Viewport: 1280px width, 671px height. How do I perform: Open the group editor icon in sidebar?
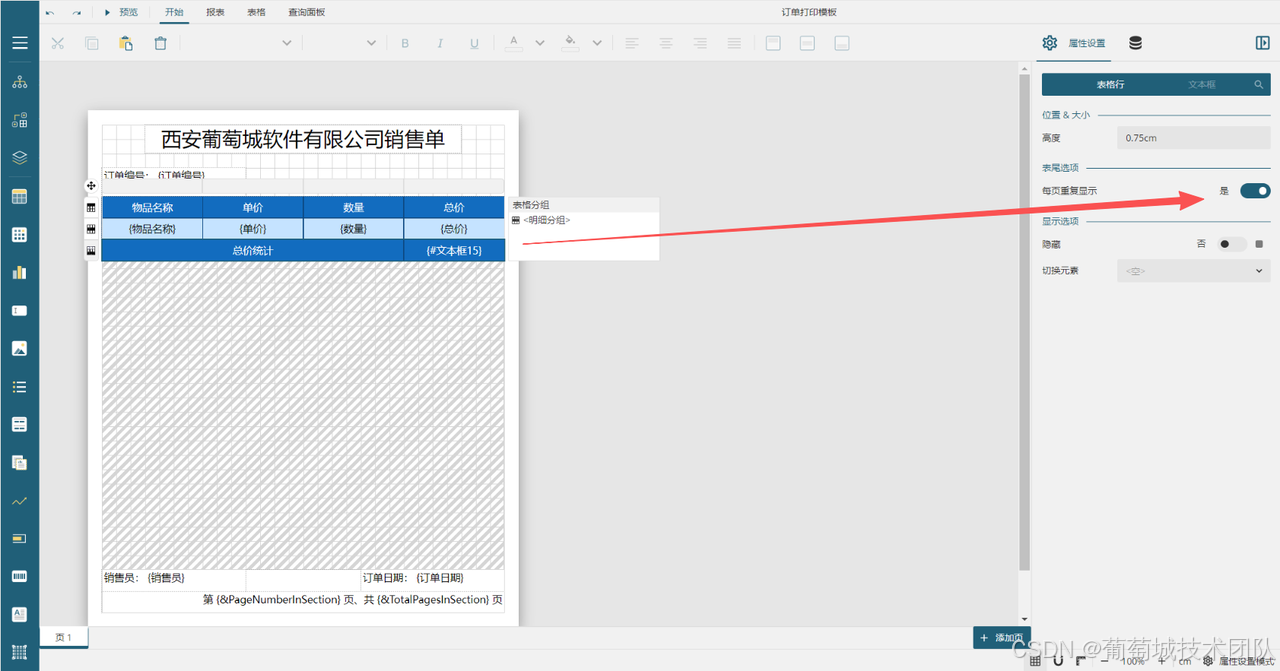(19, 120)
